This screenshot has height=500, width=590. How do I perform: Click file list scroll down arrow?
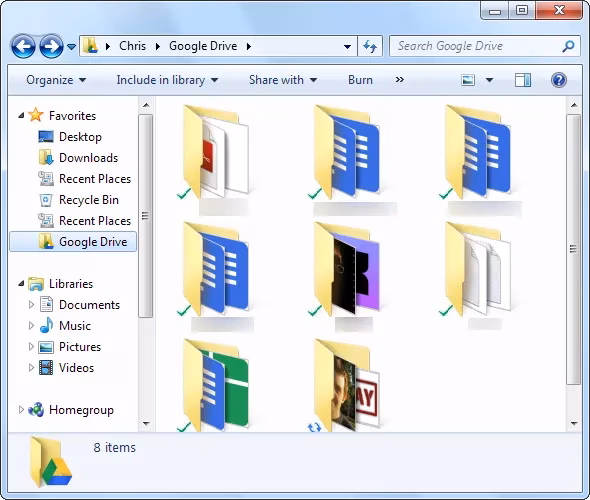coord(574,424)
